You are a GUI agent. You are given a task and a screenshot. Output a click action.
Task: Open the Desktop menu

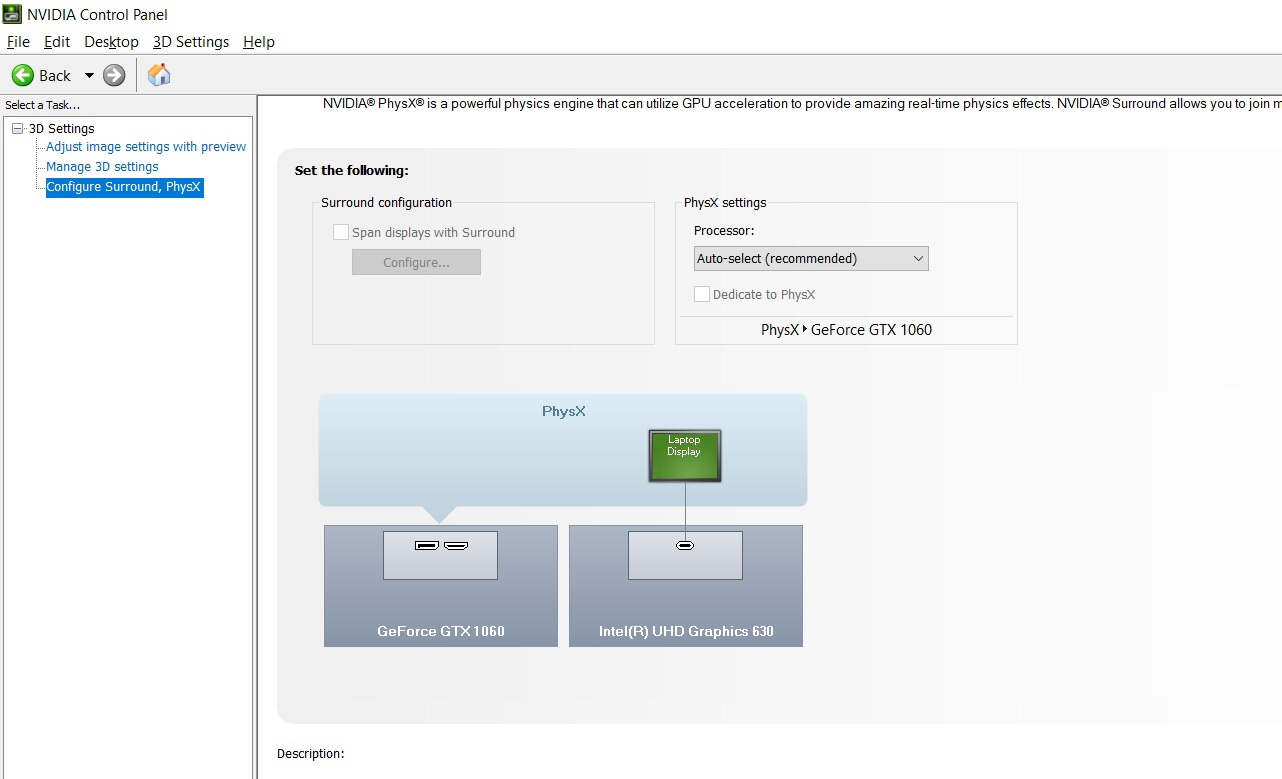[x=111, y=42]
